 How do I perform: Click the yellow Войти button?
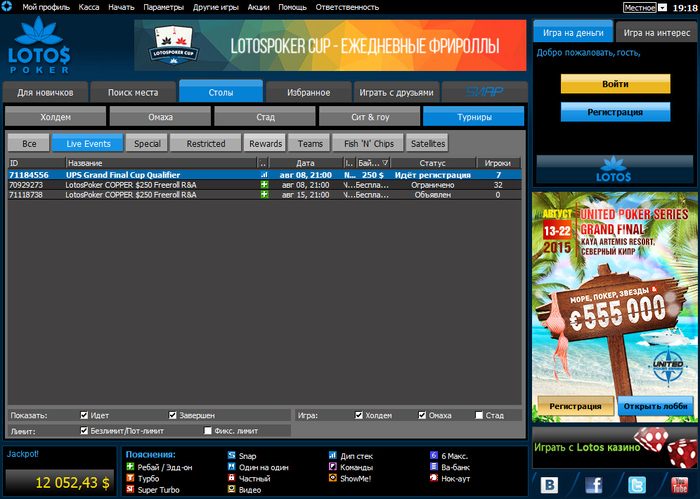(615, 84)
